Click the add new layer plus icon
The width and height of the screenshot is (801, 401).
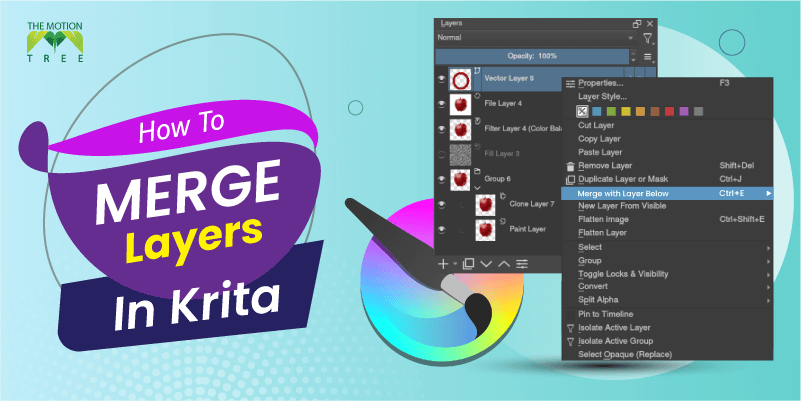[x=443, y=263]
